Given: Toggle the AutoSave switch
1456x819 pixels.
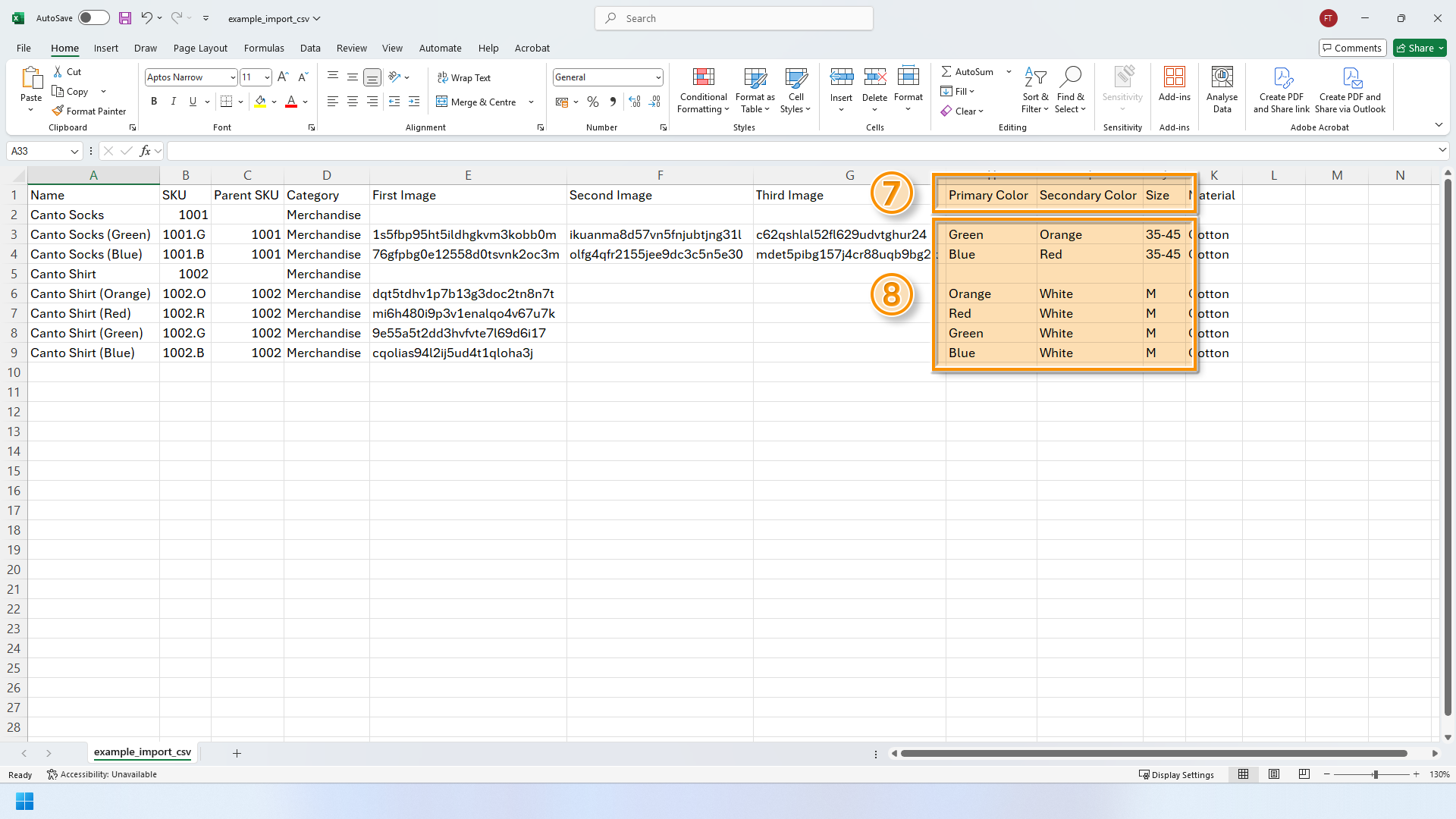Looking at the screenshot, I should click(x=93, y=18).
